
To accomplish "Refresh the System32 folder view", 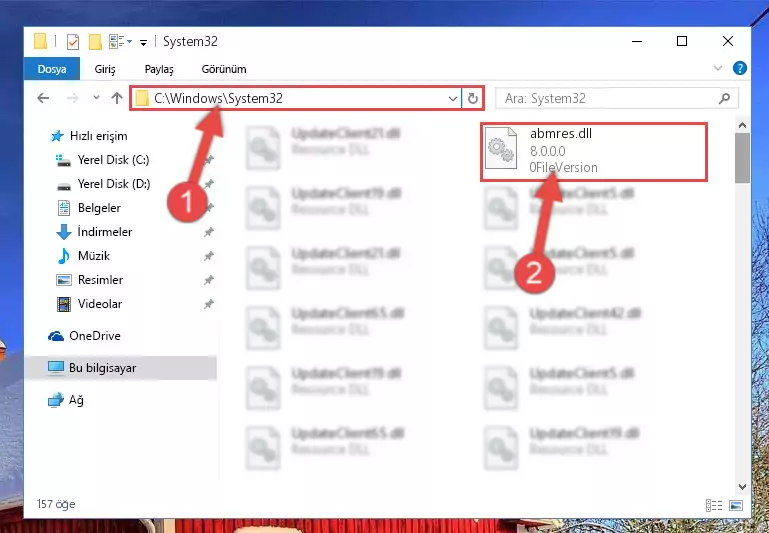I will point(472,99).
